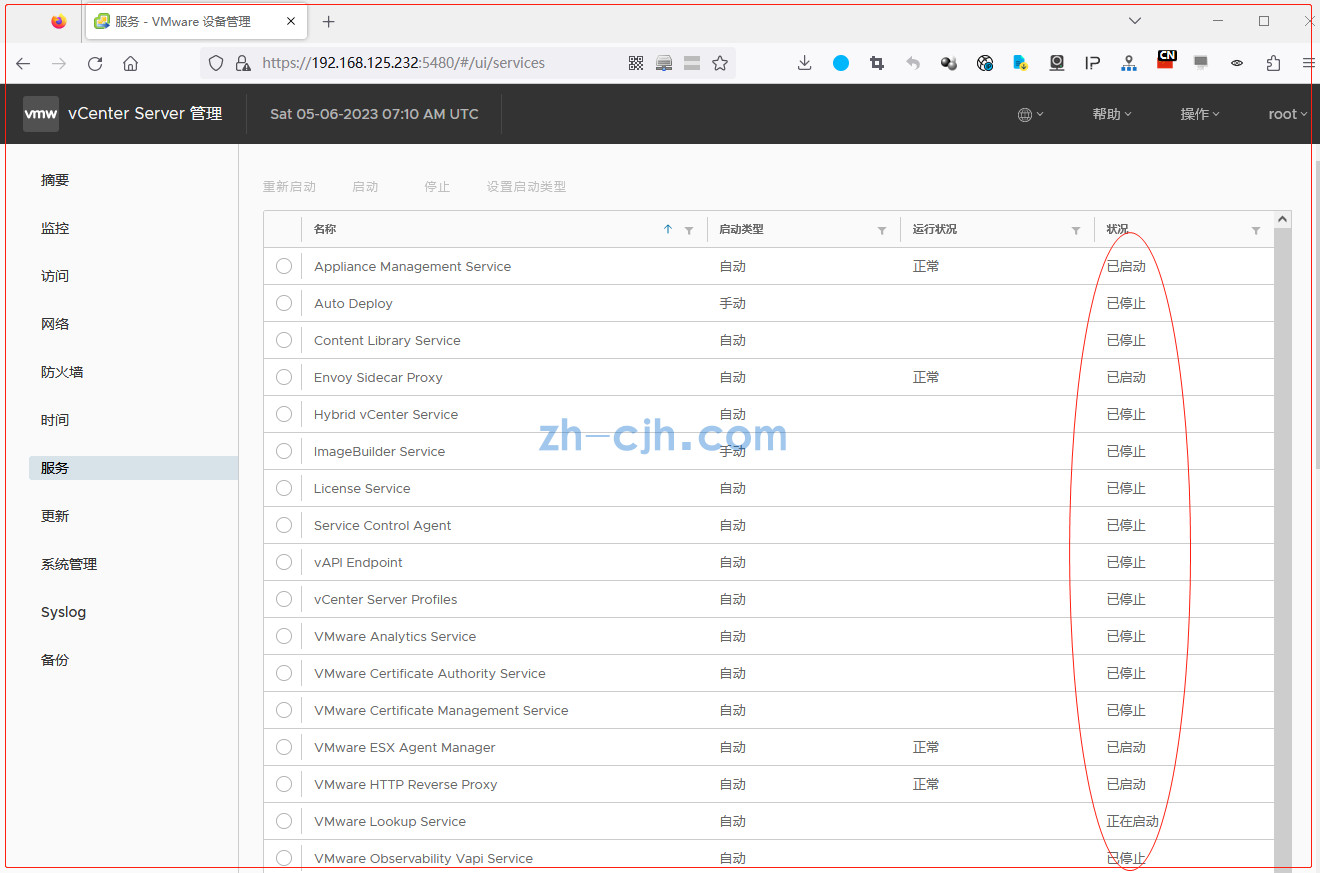Click the QR code icon in address bar
Image resolution: width=1320 pixels, height=873 pixels.
pos(636,63)
